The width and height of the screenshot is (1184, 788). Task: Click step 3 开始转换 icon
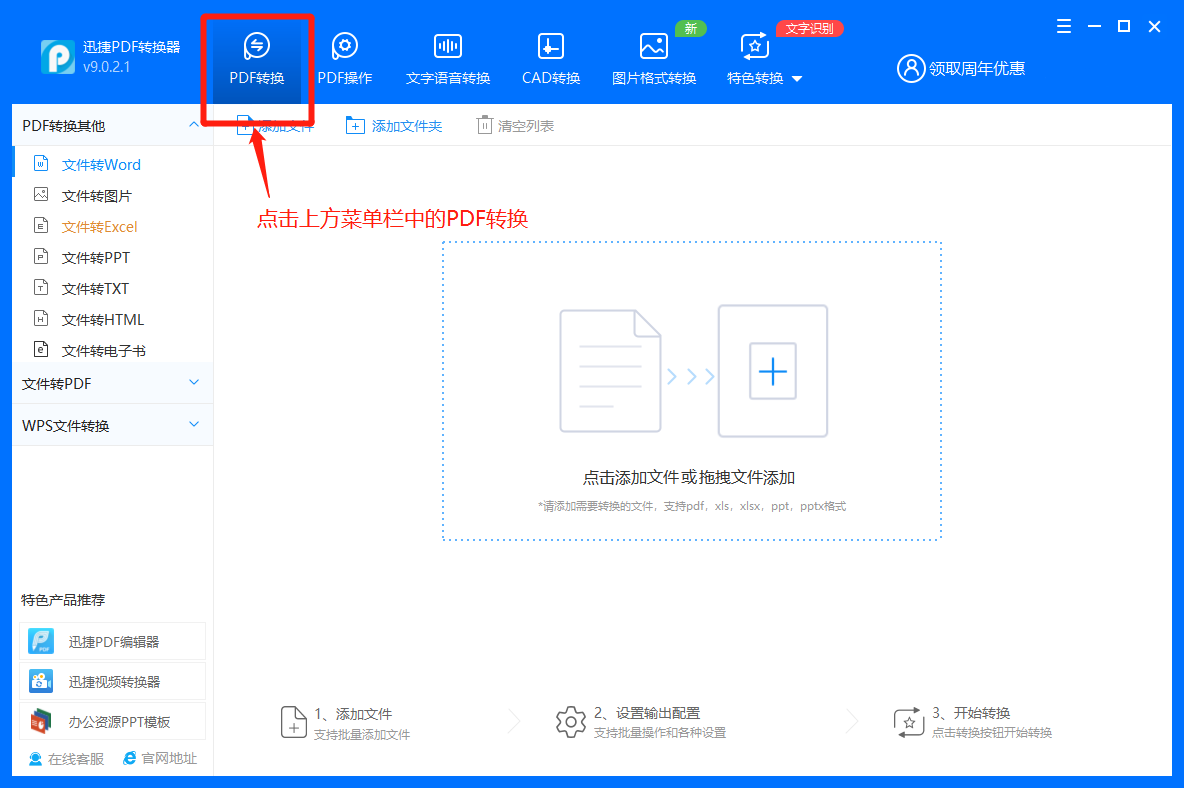909,722
